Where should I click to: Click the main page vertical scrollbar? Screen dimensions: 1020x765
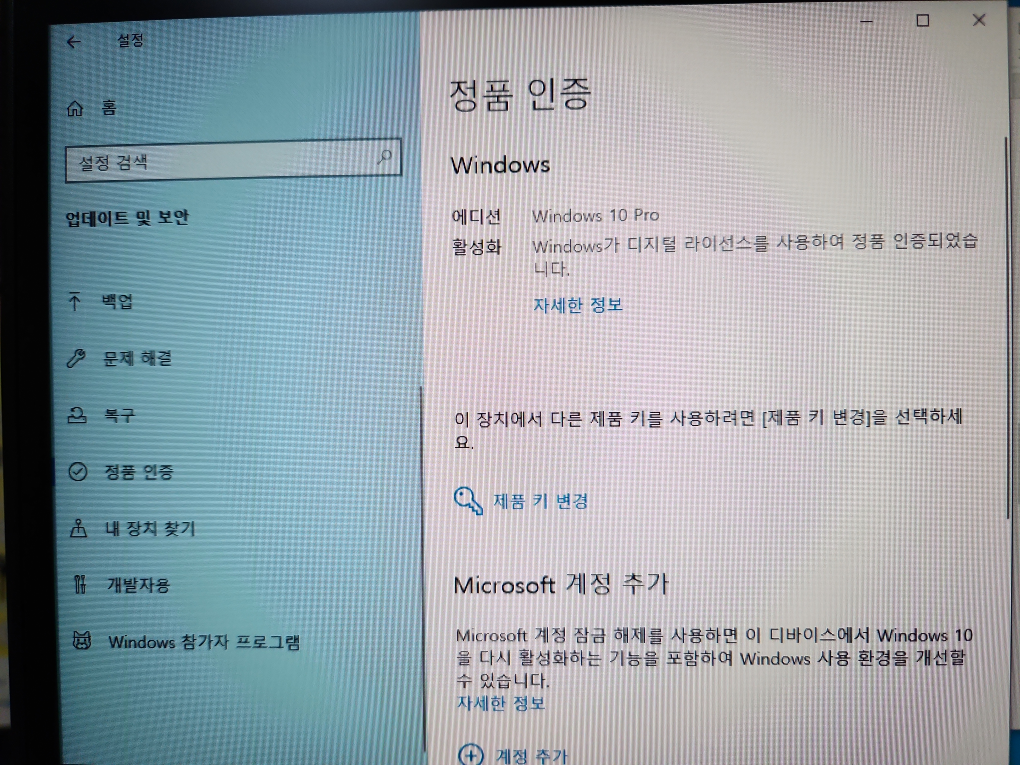tap(1009, 329)
